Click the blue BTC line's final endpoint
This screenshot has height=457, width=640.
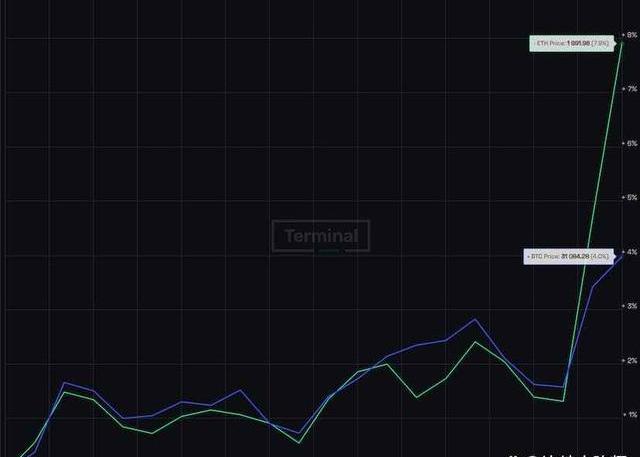tap(622, 256)
